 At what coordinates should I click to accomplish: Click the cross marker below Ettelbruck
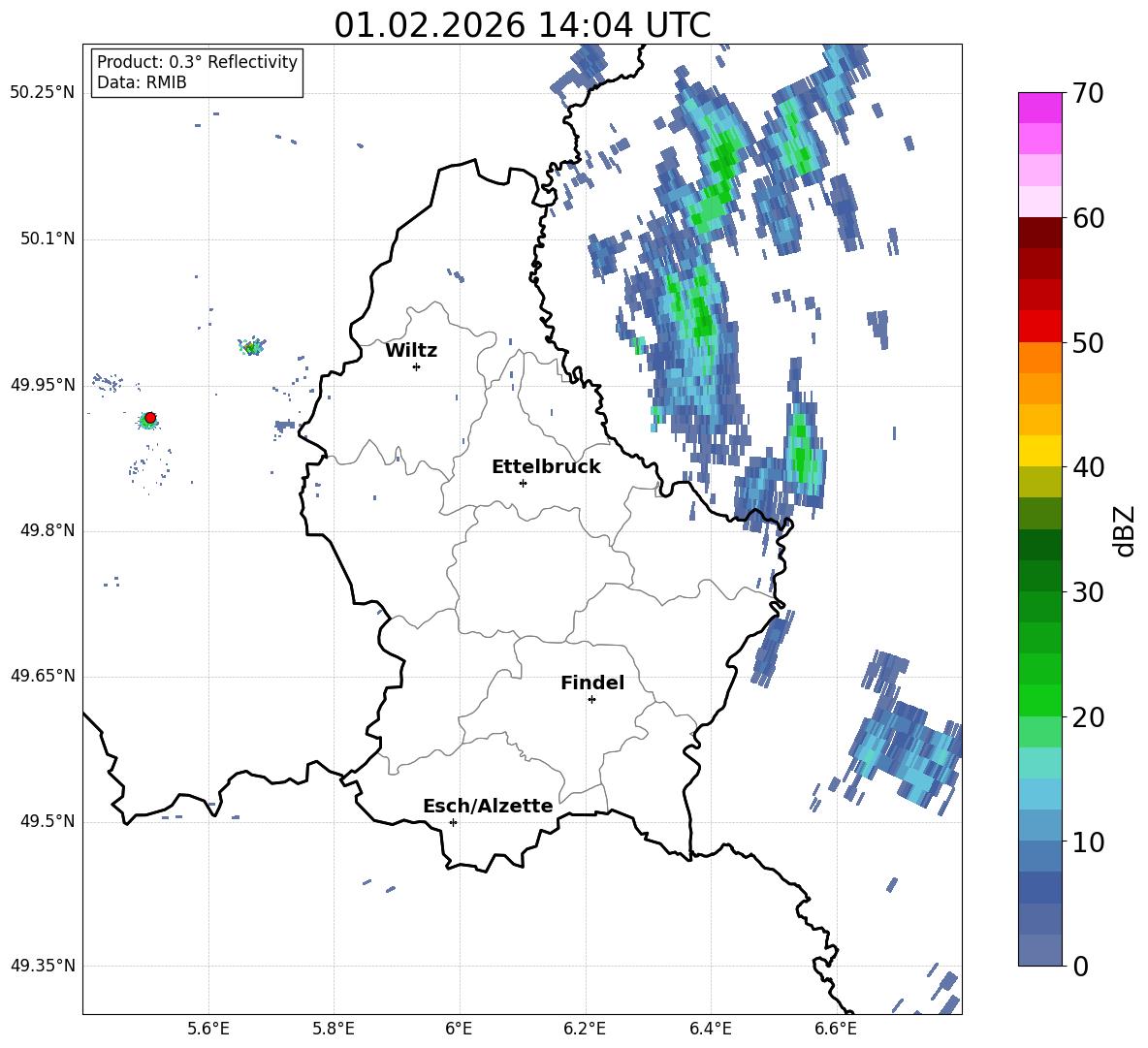tap(523, 483)
